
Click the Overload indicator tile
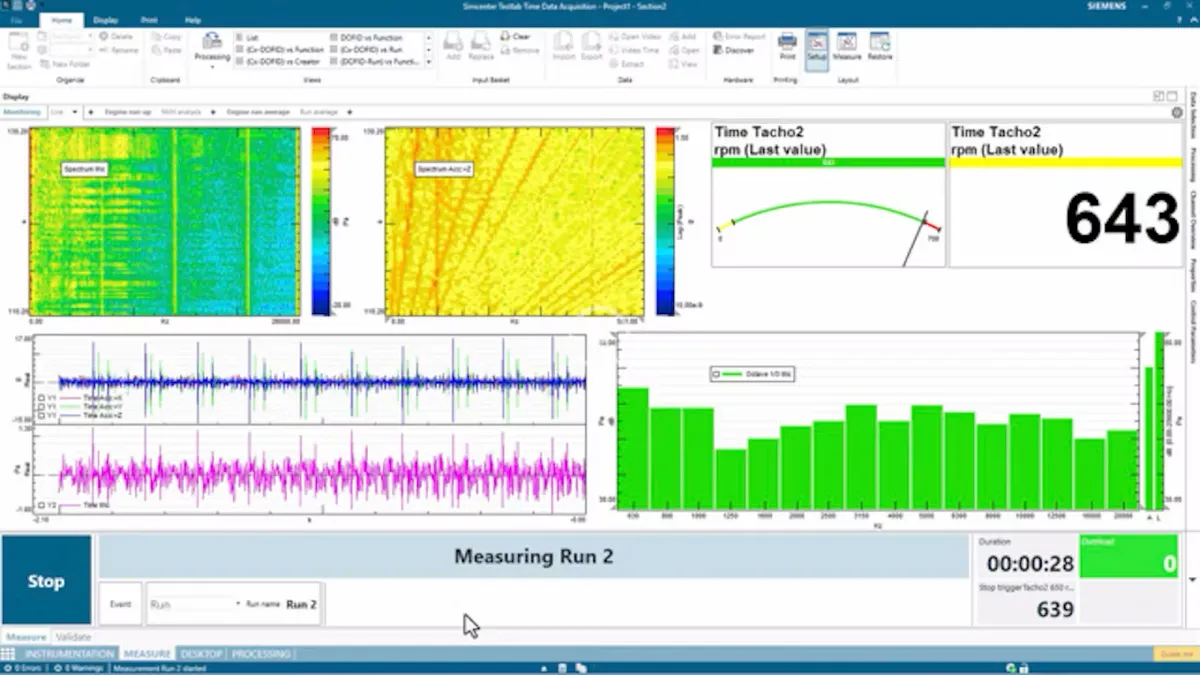pyautogui.click(x=1130, y=556)
